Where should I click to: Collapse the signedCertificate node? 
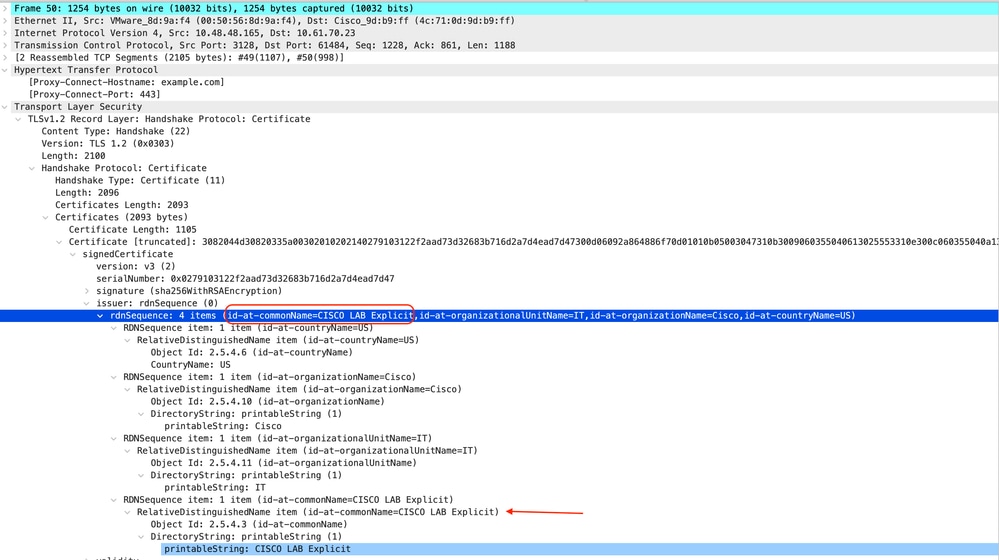click(73, 254)
